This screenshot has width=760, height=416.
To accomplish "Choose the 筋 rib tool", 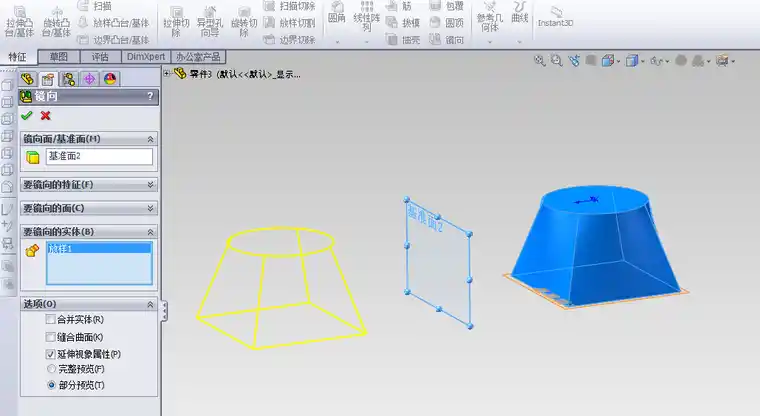I will (399, 6).
